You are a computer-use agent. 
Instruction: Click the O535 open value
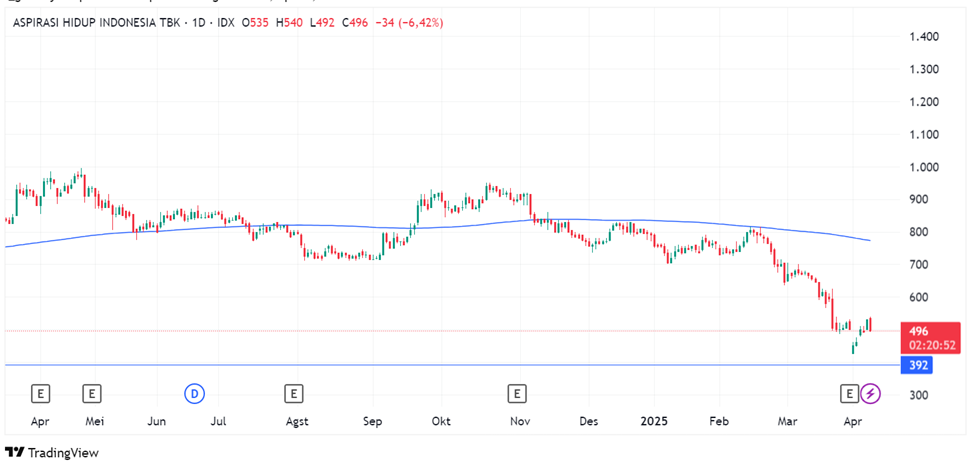(x=257, y=24)
